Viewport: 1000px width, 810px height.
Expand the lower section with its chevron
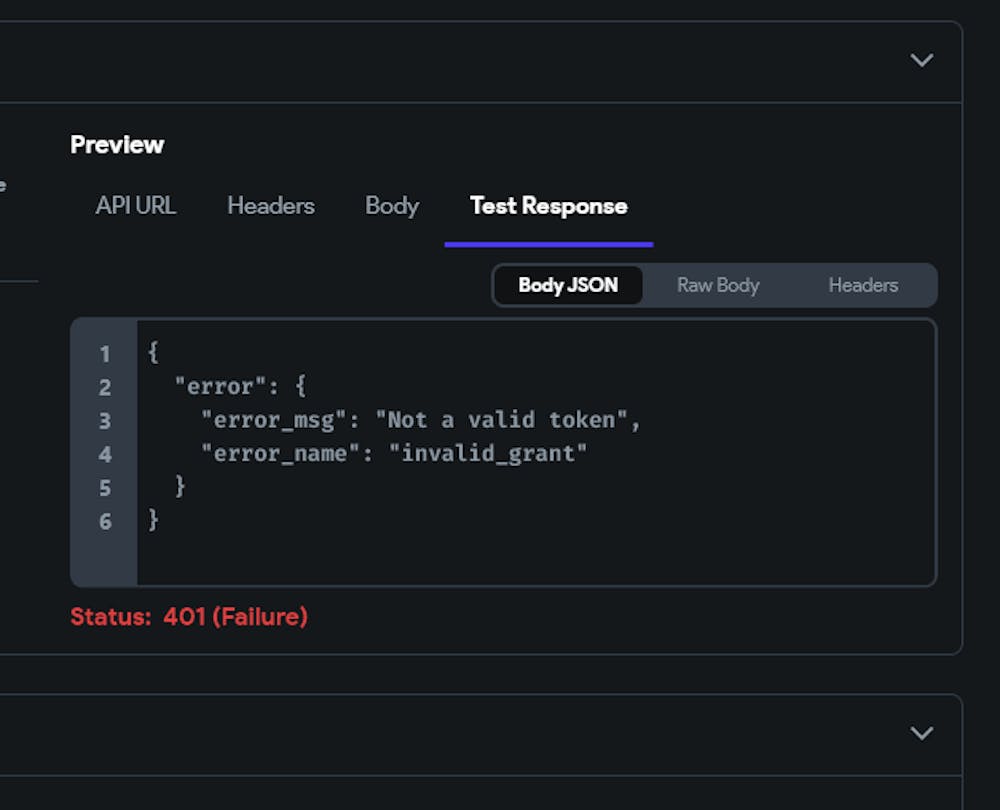[921, 733]
